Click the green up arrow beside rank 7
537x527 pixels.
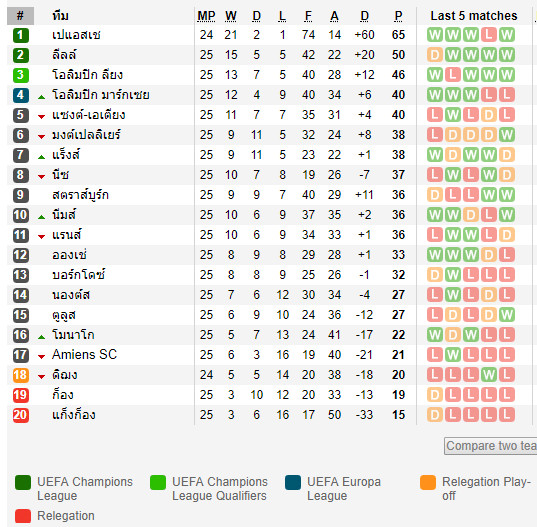tap(41, 157)
